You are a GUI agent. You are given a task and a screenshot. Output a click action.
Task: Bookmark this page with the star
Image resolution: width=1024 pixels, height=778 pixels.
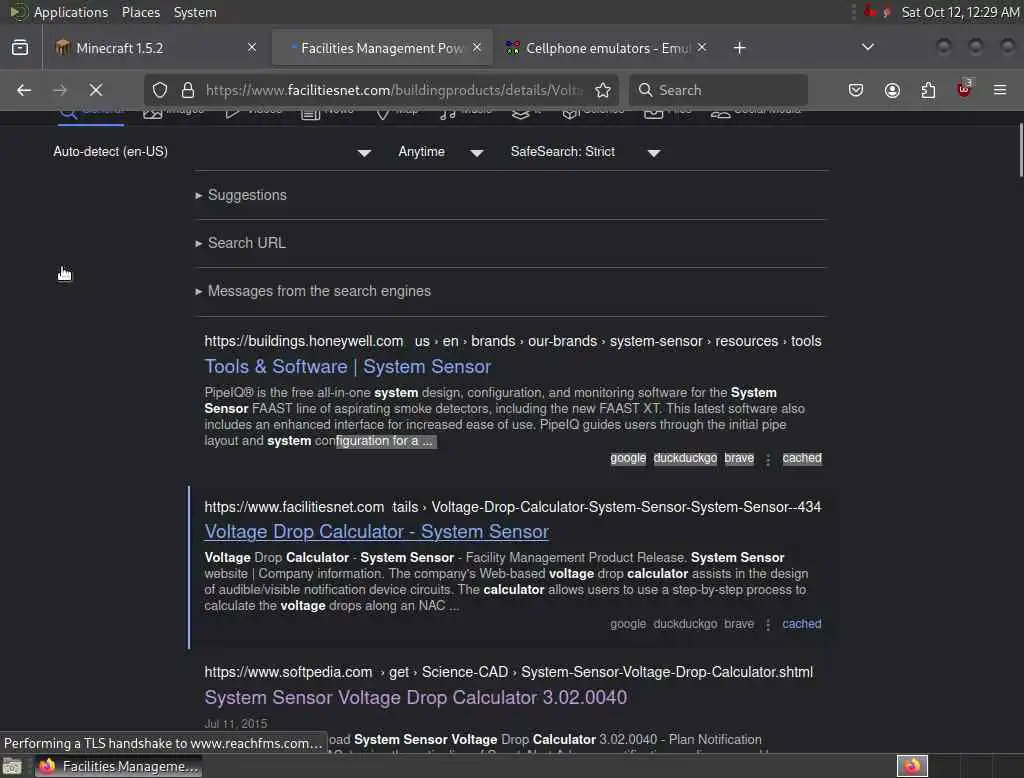[x=603, y=90]
